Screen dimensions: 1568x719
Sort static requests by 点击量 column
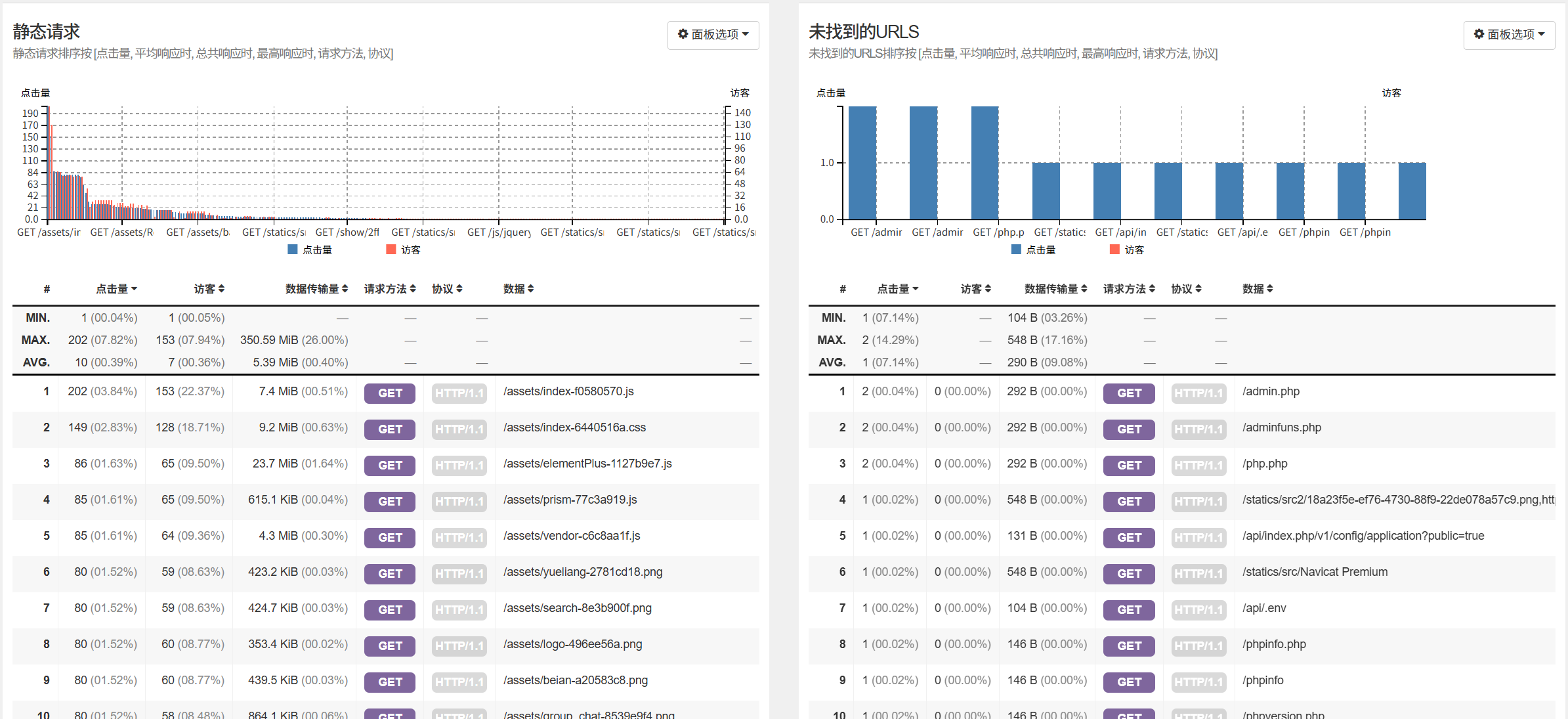[x=116, y=289]
